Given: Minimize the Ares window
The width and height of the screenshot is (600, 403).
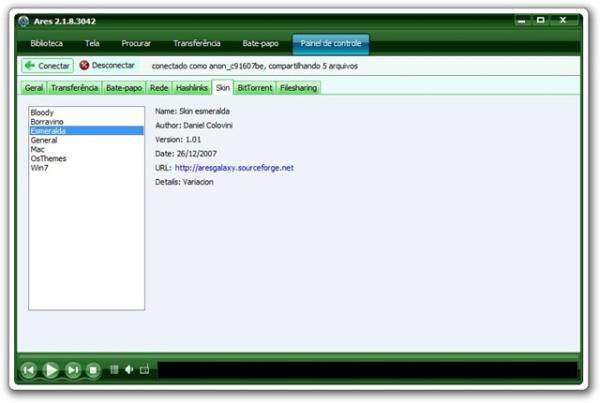Looking at the screenshot, I should tap(522, 21).
